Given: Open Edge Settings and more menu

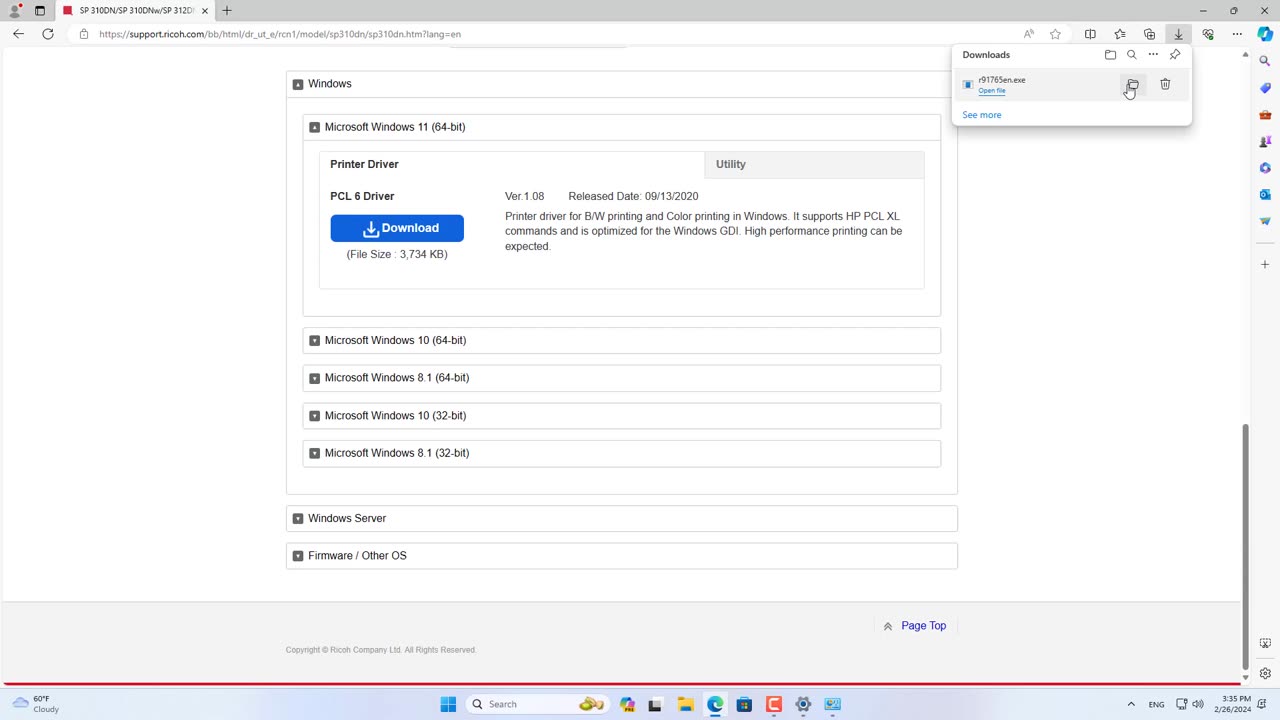Looking at the screenshot, I should point(1237,34).
